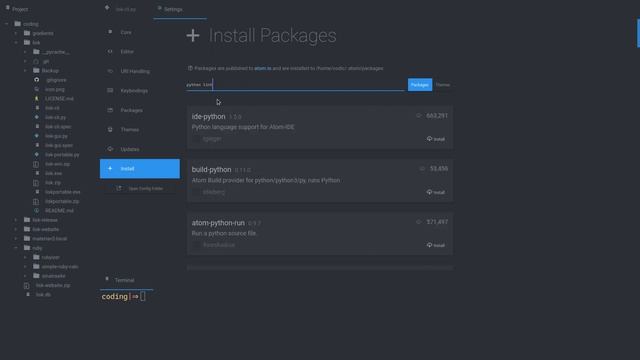Viewport: 640px width, 360px height.
Task: Click the folder icon of simple-ruby-calc
Action: [x=36, y=267]
